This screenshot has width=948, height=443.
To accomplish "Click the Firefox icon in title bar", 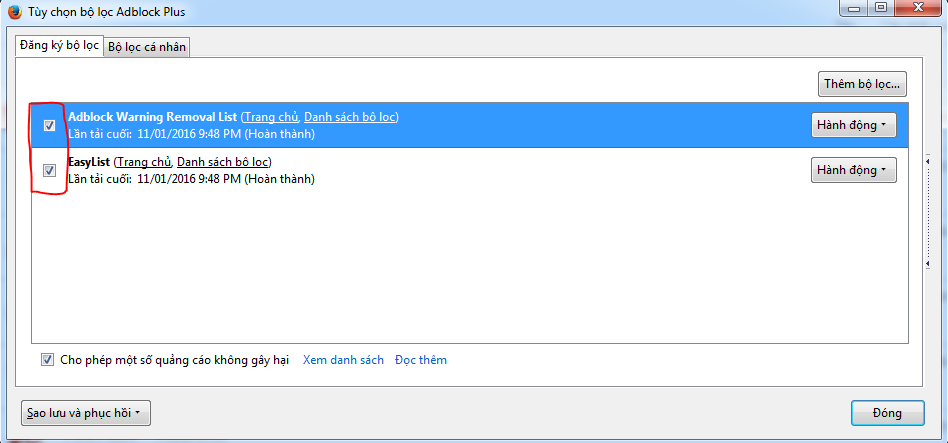I will click(15, 11).
